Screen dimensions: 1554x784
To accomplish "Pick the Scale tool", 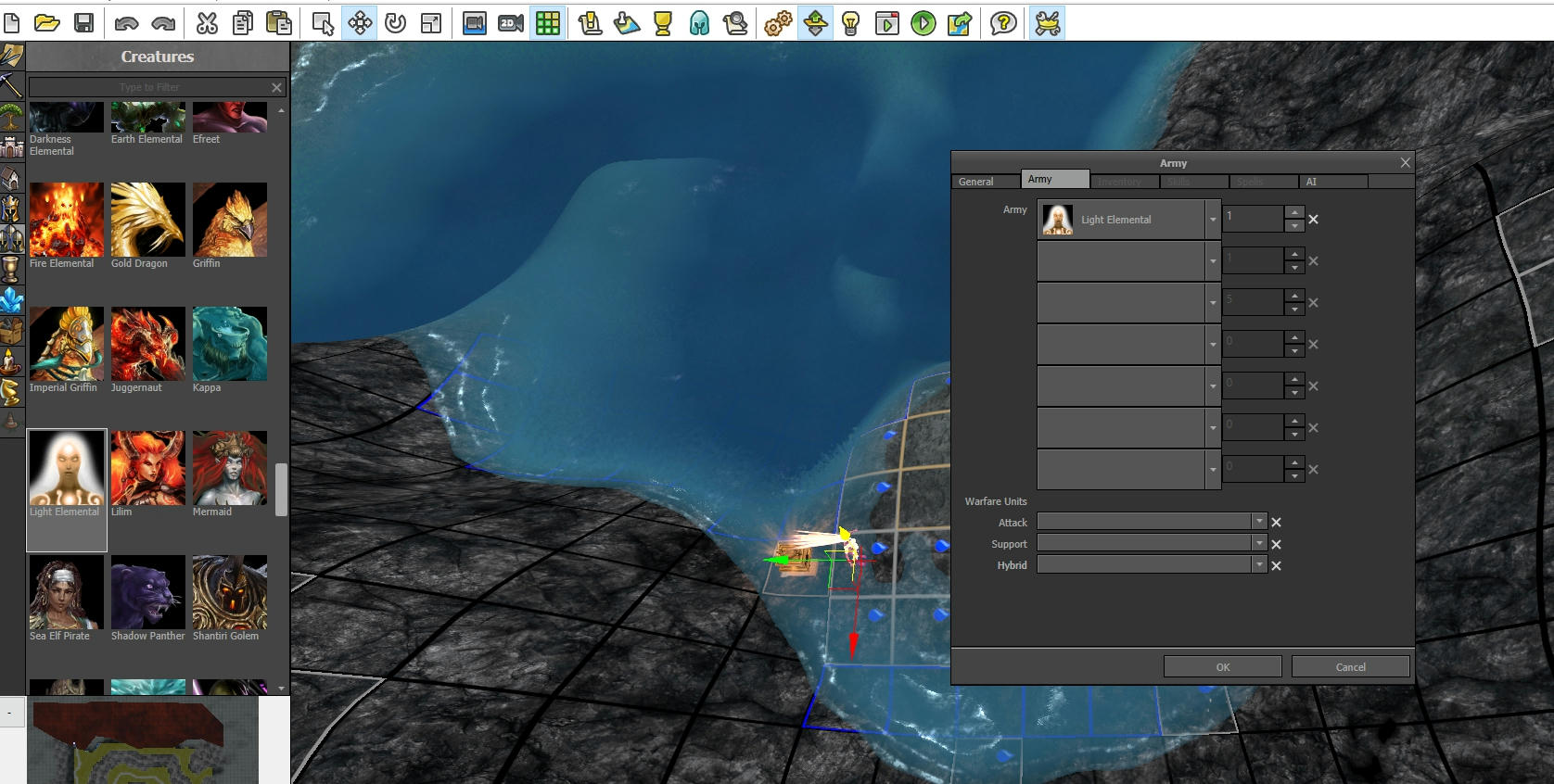I will [x=431, y=23].
